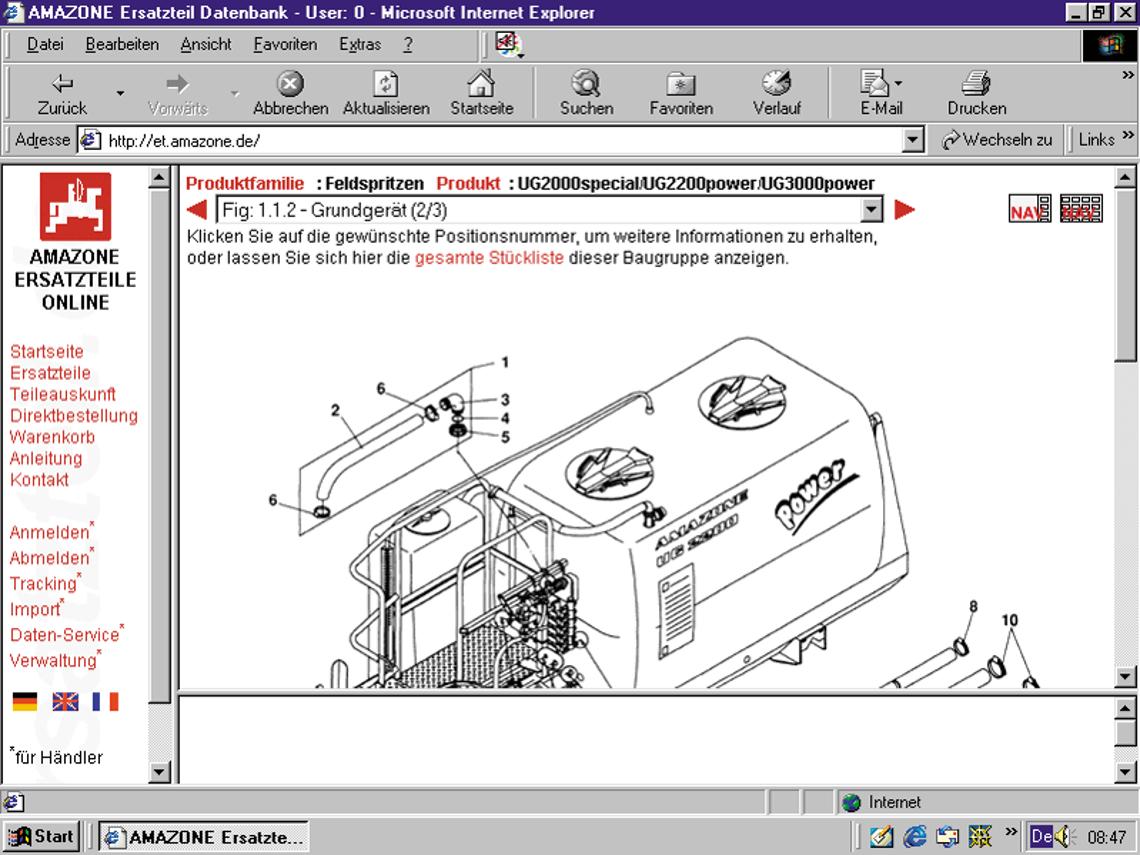
Task: Click sidebar frame scroll down arrow
Action: pos(159,771)
